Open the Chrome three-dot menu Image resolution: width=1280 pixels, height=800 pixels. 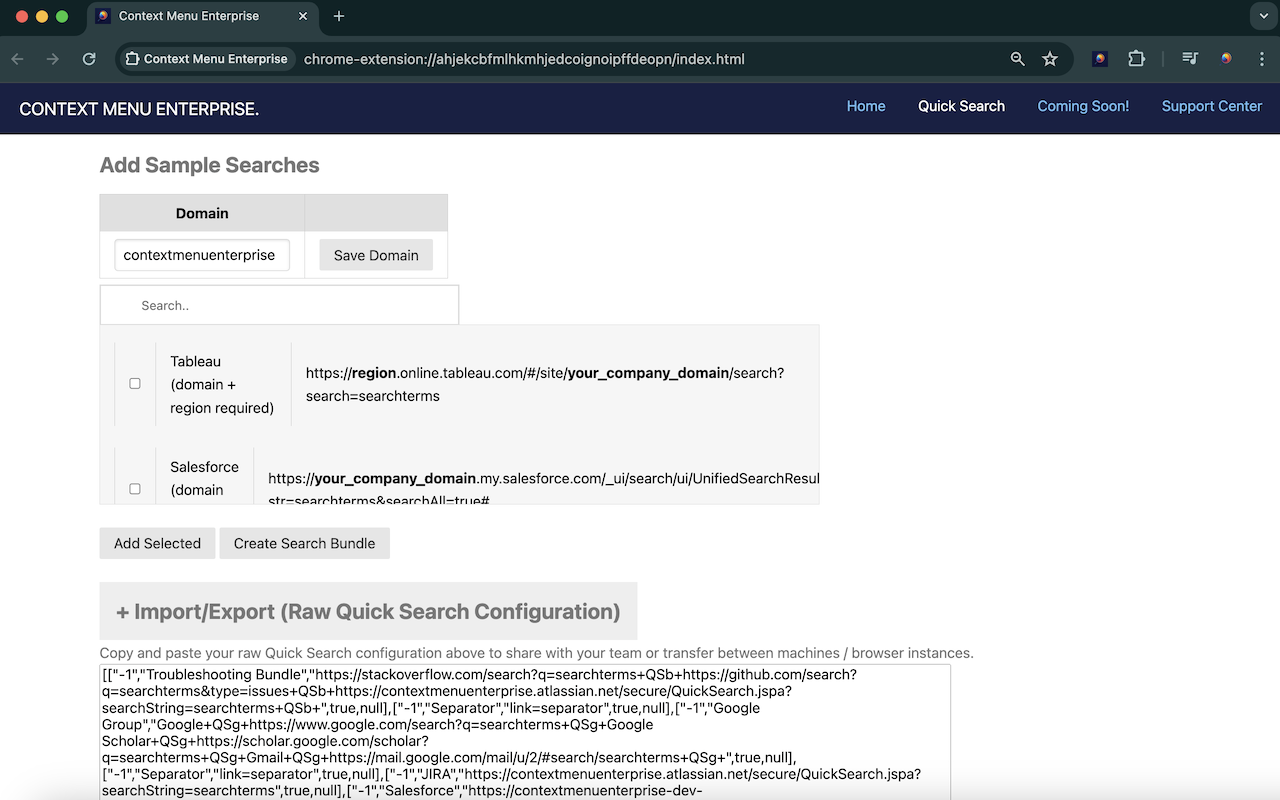pyautogui.click(x=1264, y=58)
